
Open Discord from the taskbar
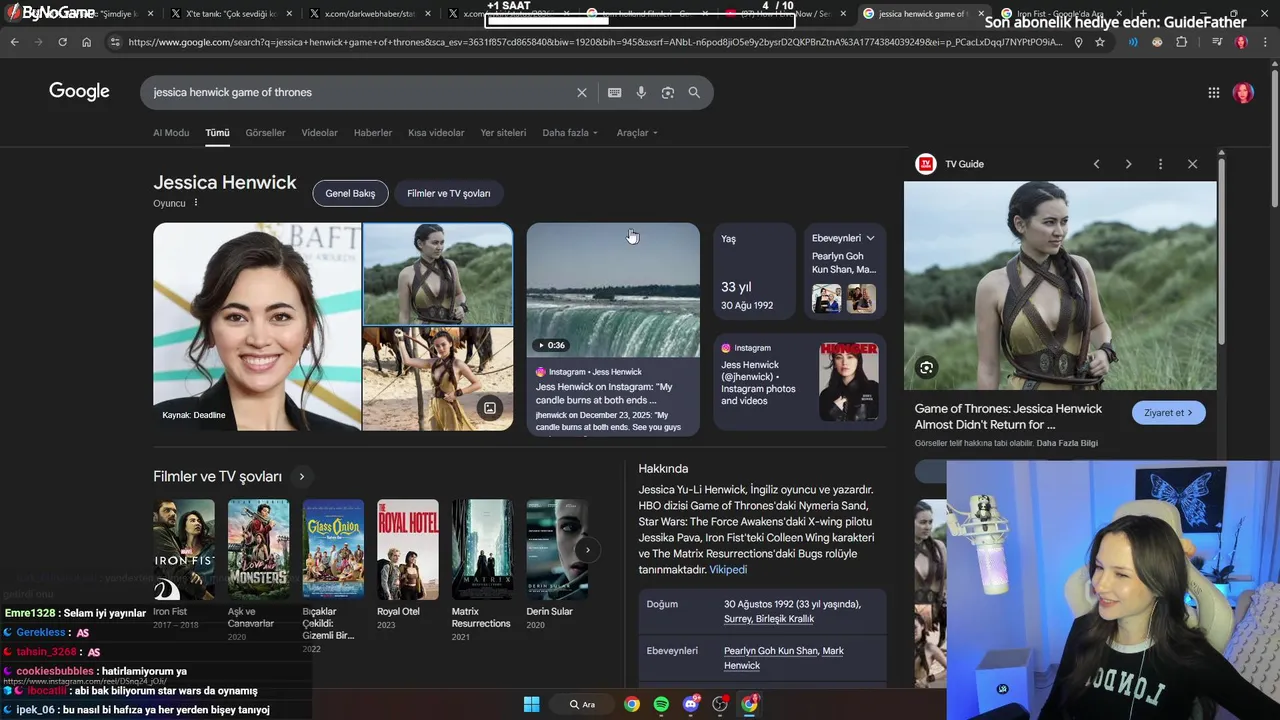(690, 704)
